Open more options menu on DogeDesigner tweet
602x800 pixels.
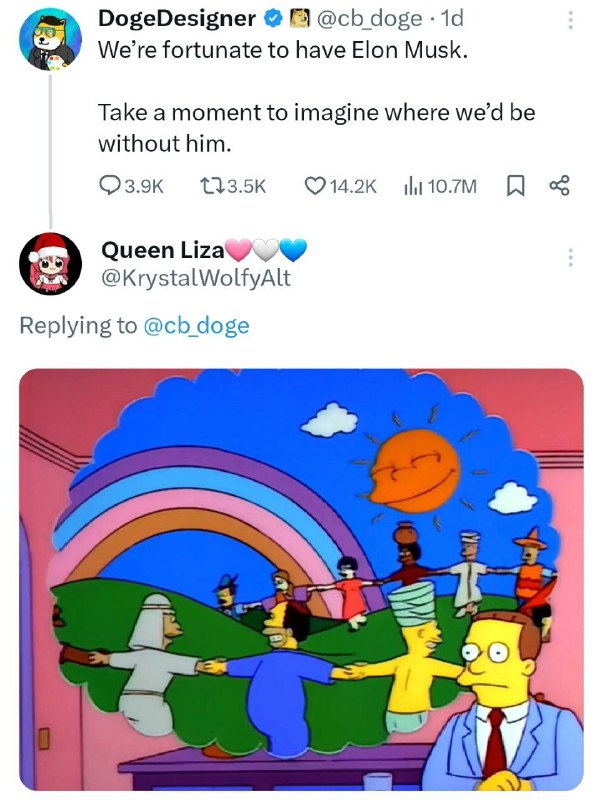point(570,20)
